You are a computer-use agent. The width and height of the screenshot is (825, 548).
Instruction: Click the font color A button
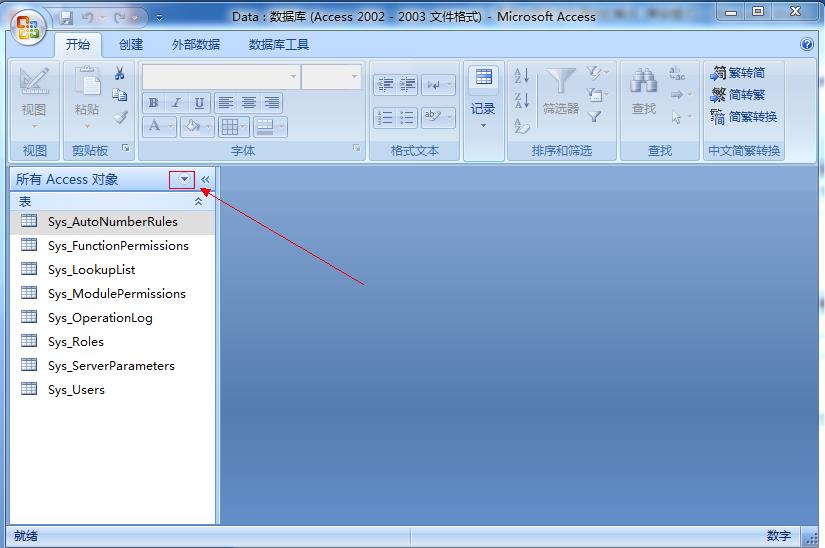[154, 126]
